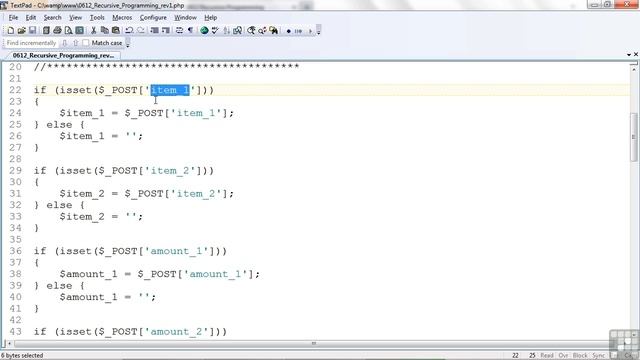Toggle Read status bar indicator
The image size is (640, 360).
tap(547, 356)
